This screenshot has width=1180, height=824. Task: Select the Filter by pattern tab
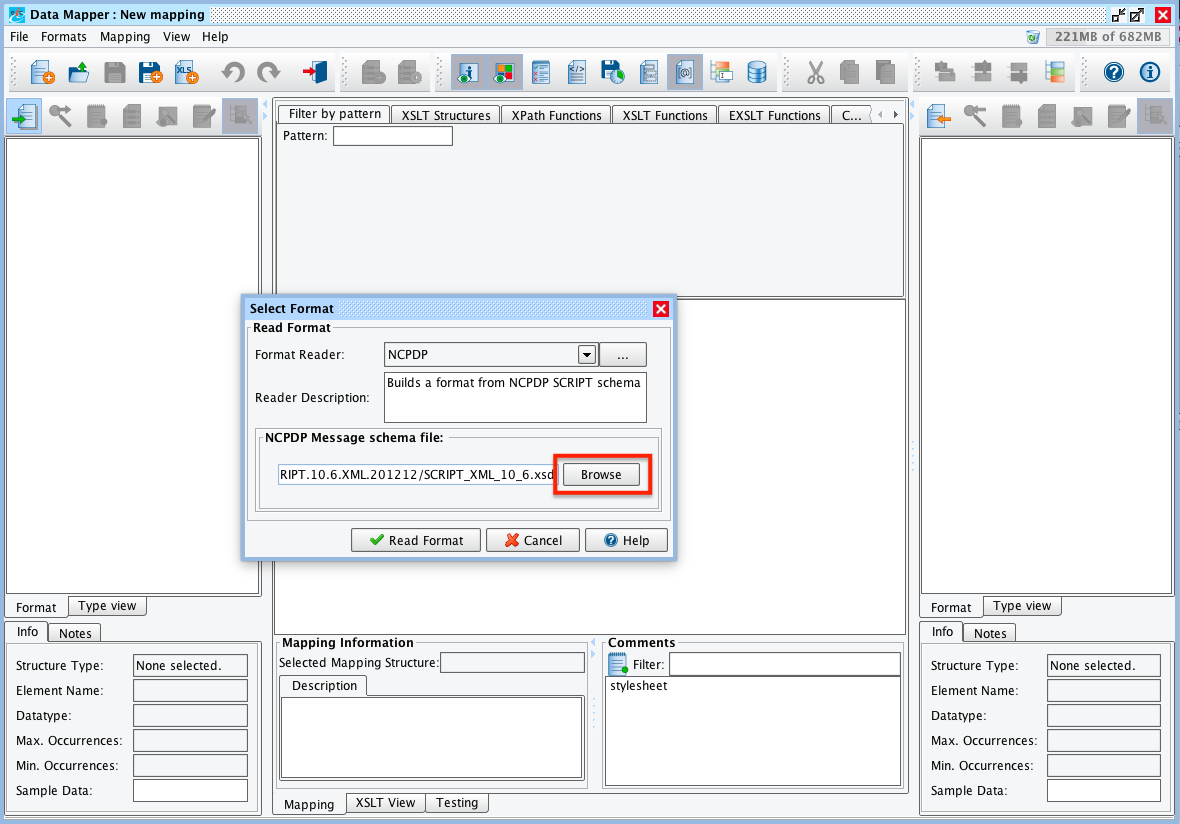tap(335, 114)
